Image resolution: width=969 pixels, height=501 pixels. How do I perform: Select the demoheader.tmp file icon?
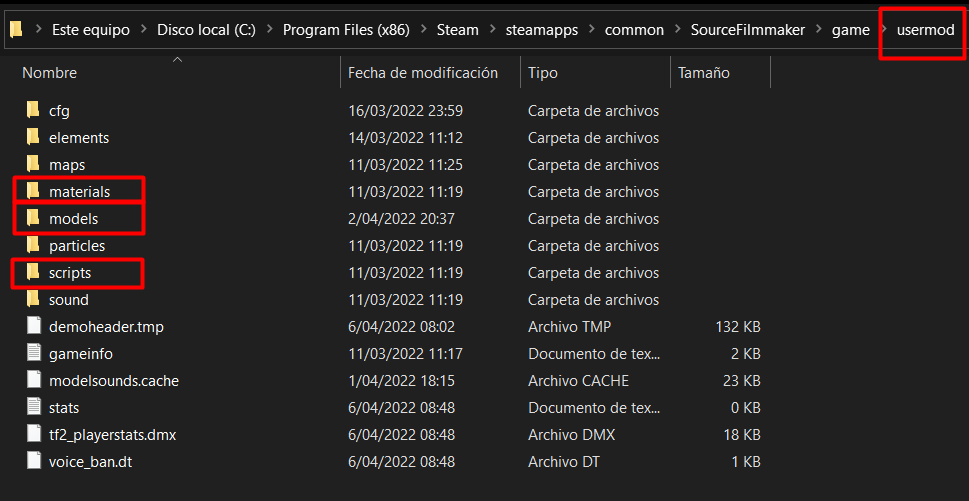[x=33, y=326]
